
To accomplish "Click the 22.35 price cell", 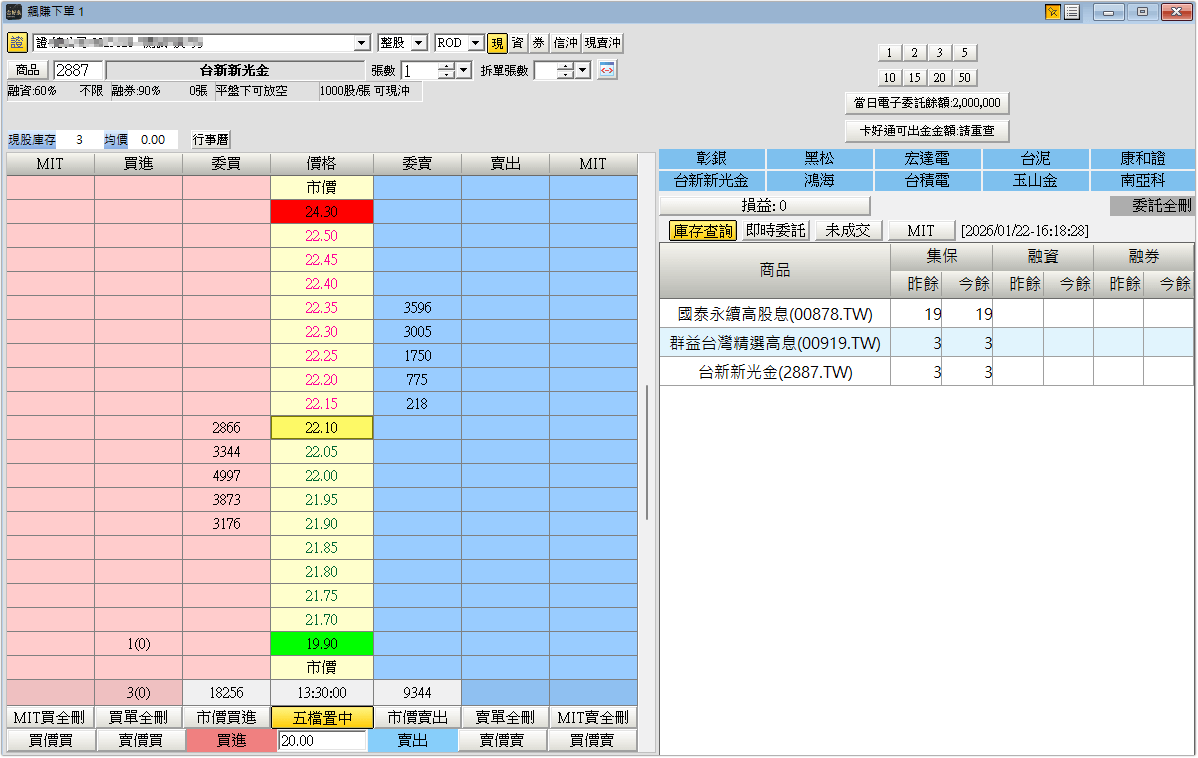I will [x=322, y=308].
